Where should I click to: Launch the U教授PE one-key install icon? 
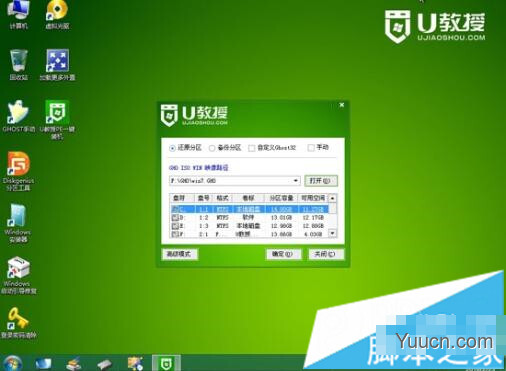57,119
